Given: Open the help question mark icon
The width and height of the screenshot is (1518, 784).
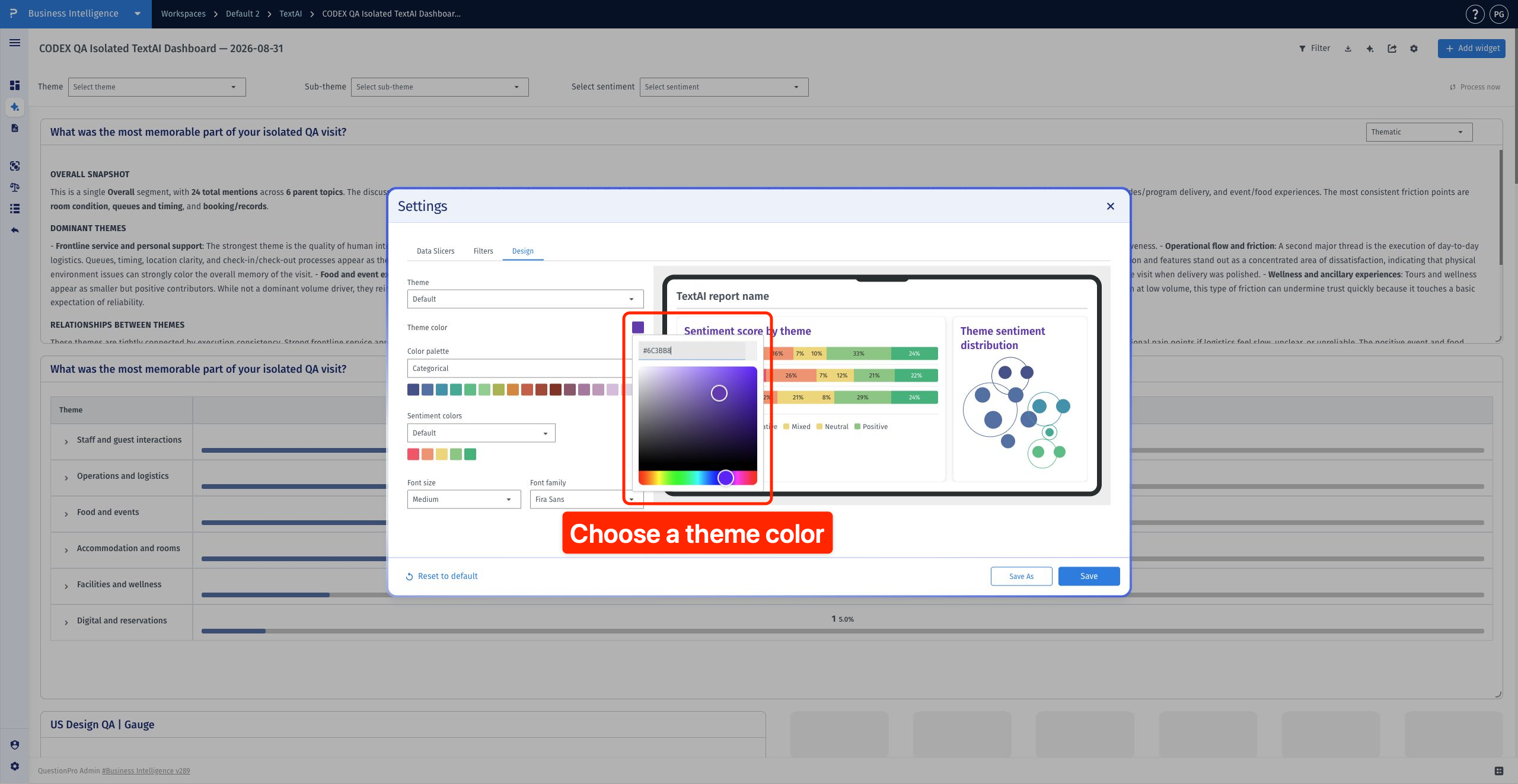Looking at the screenshot, I should [x=1475, y=14].
